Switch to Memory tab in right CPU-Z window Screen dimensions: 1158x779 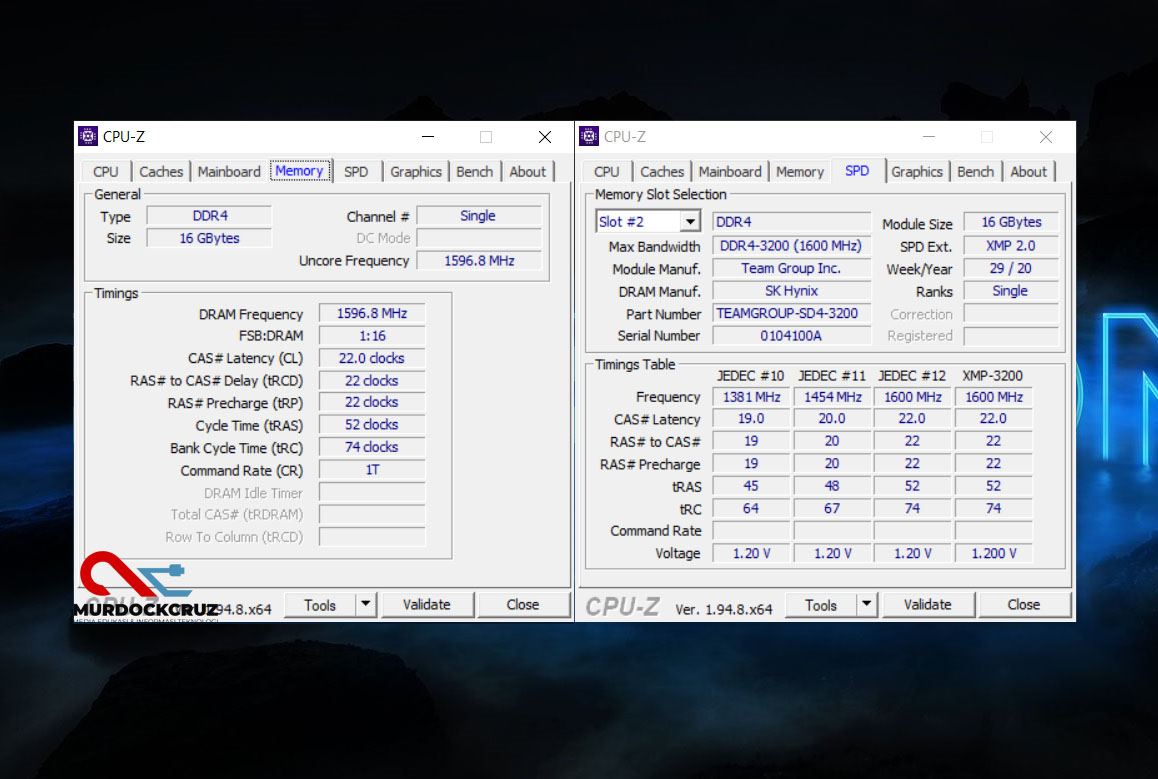[799, 171]
